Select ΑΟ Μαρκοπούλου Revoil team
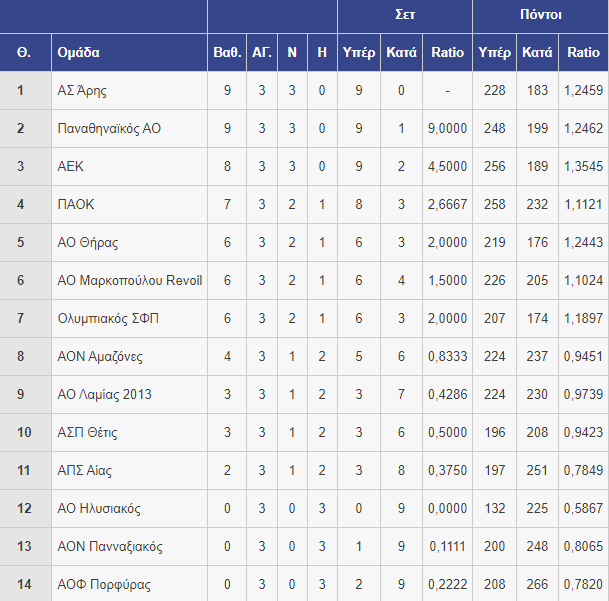The image size is (609, 601). [130, 280]
